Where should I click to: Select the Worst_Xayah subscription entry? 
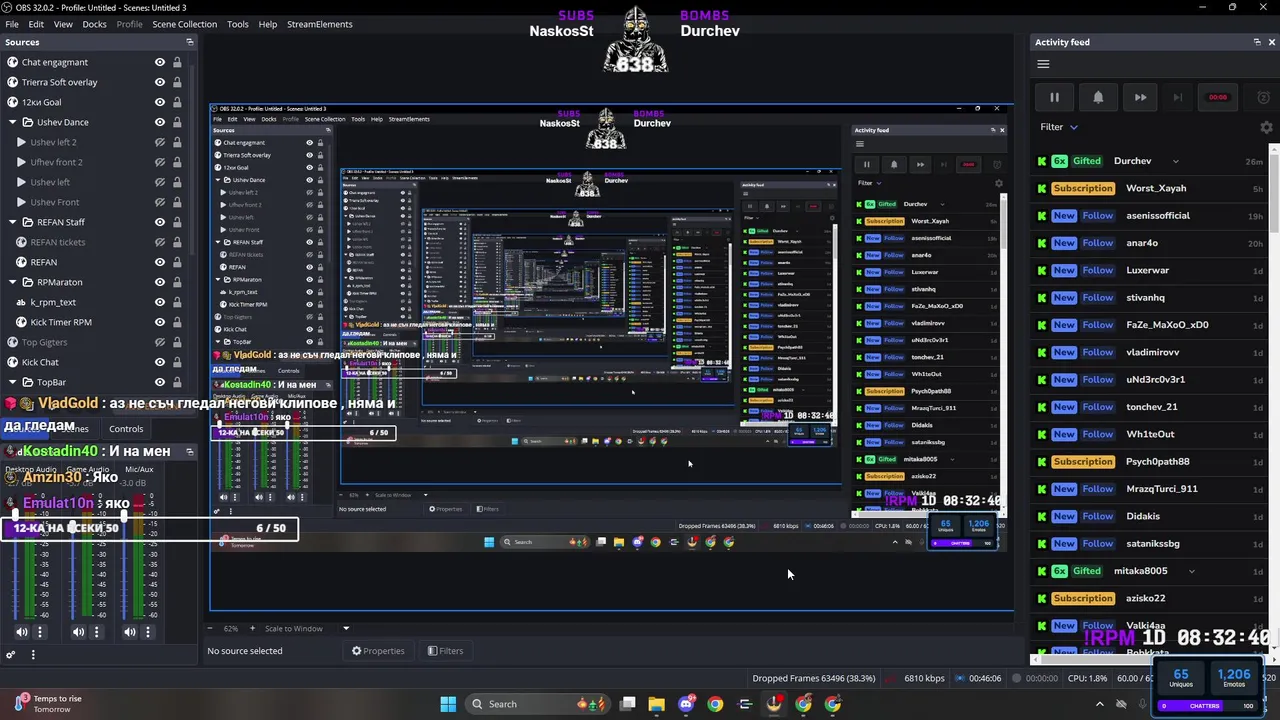(1152, 188)
